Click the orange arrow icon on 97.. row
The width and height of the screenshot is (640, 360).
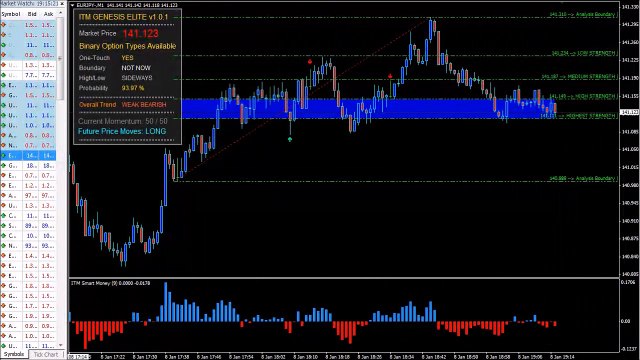point(4,196)
